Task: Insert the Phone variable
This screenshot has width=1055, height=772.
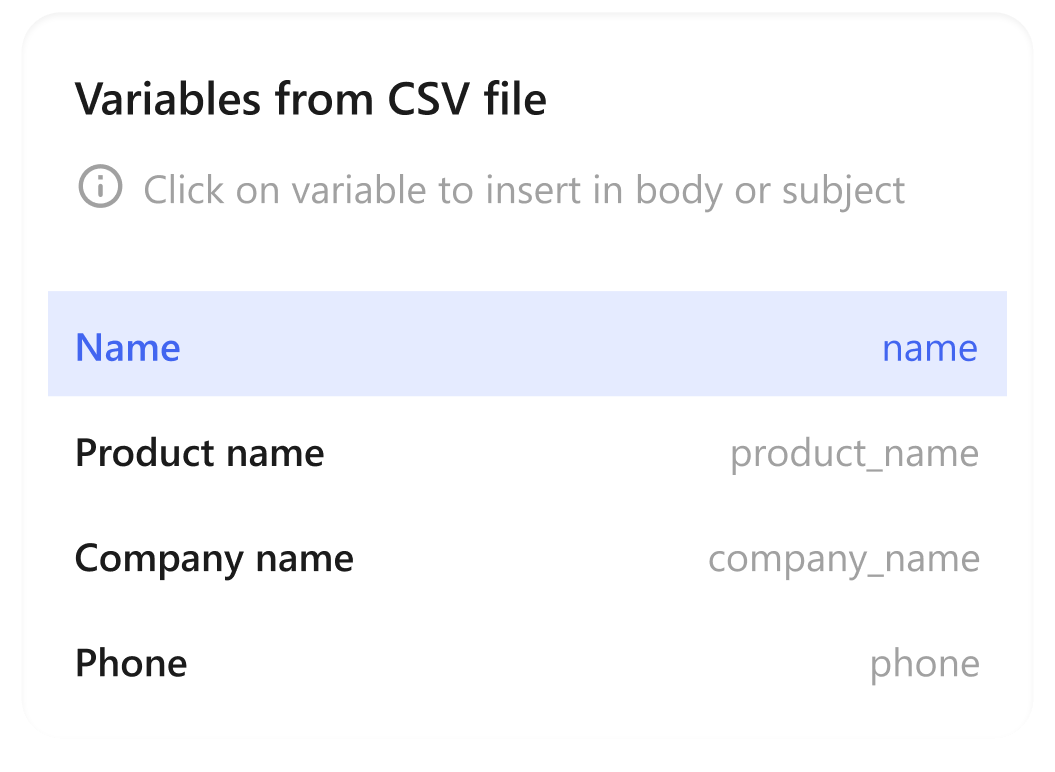Action: (527, 663)
